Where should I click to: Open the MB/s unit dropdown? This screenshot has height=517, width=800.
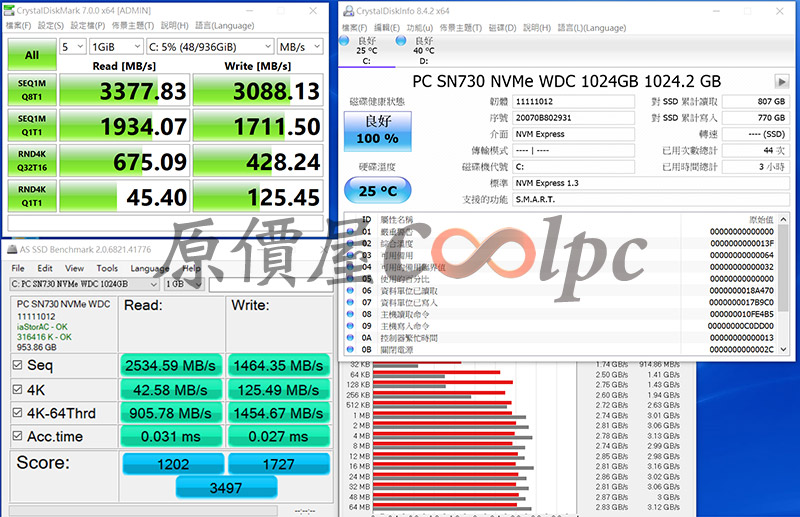300,47
